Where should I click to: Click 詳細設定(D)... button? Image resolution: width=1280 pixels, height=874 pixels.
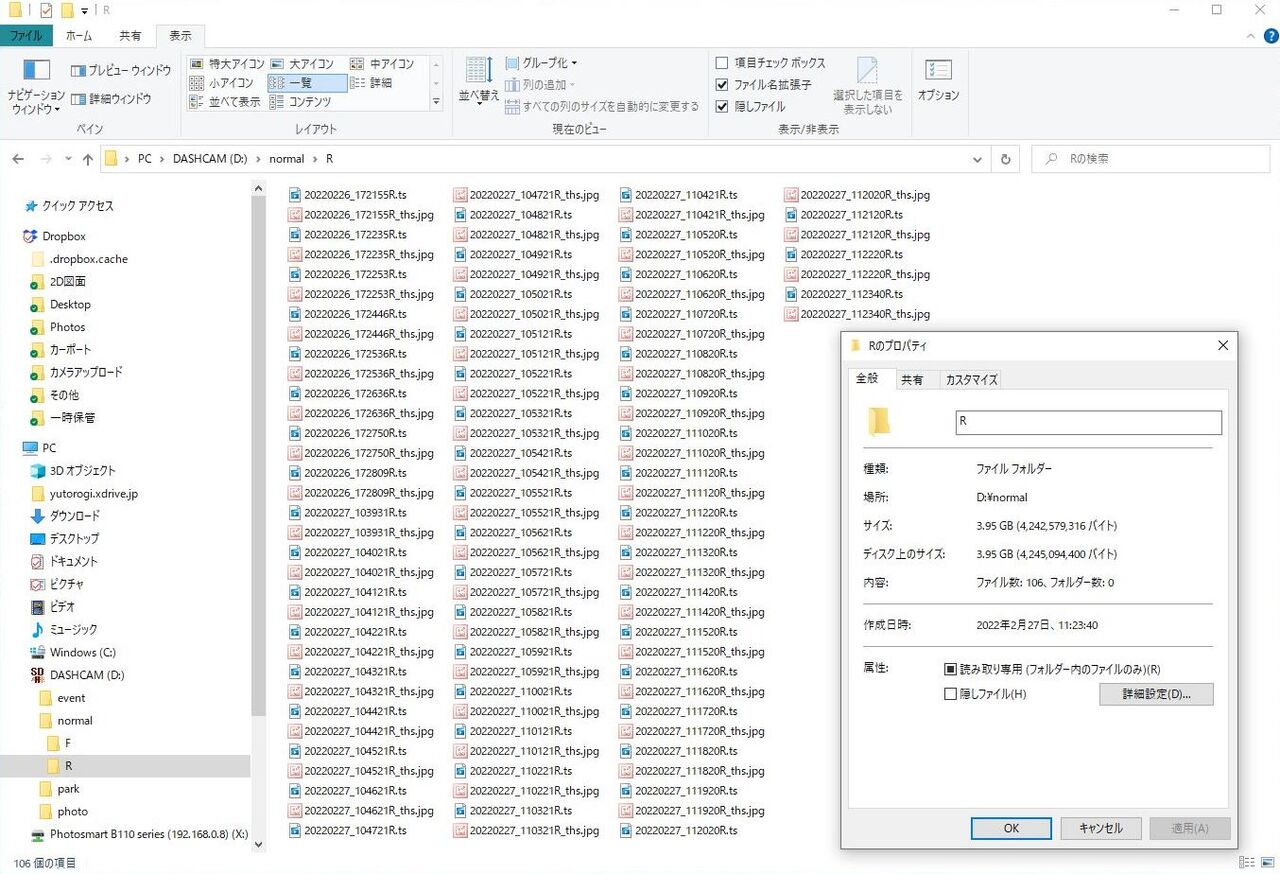point(1156,694)
